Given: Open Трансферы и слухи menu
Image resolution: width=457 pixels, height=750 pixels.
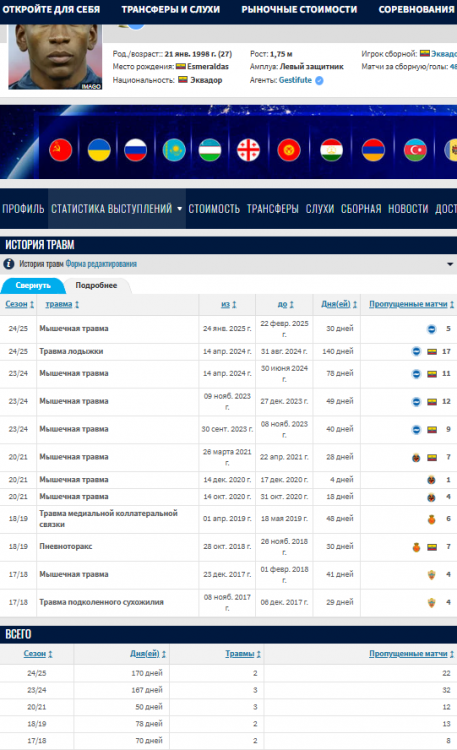Looking at the screenshot, I should click(170, 10).
